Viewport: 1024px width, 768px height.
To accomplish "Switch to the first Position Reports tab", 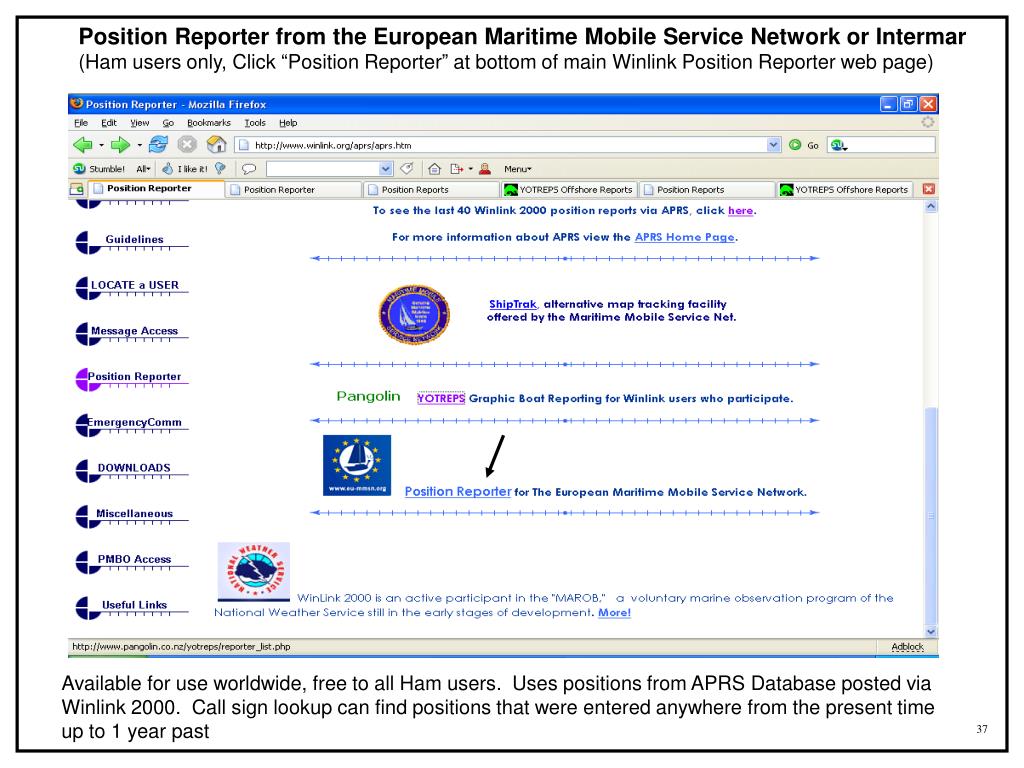I will pos(432,189).
